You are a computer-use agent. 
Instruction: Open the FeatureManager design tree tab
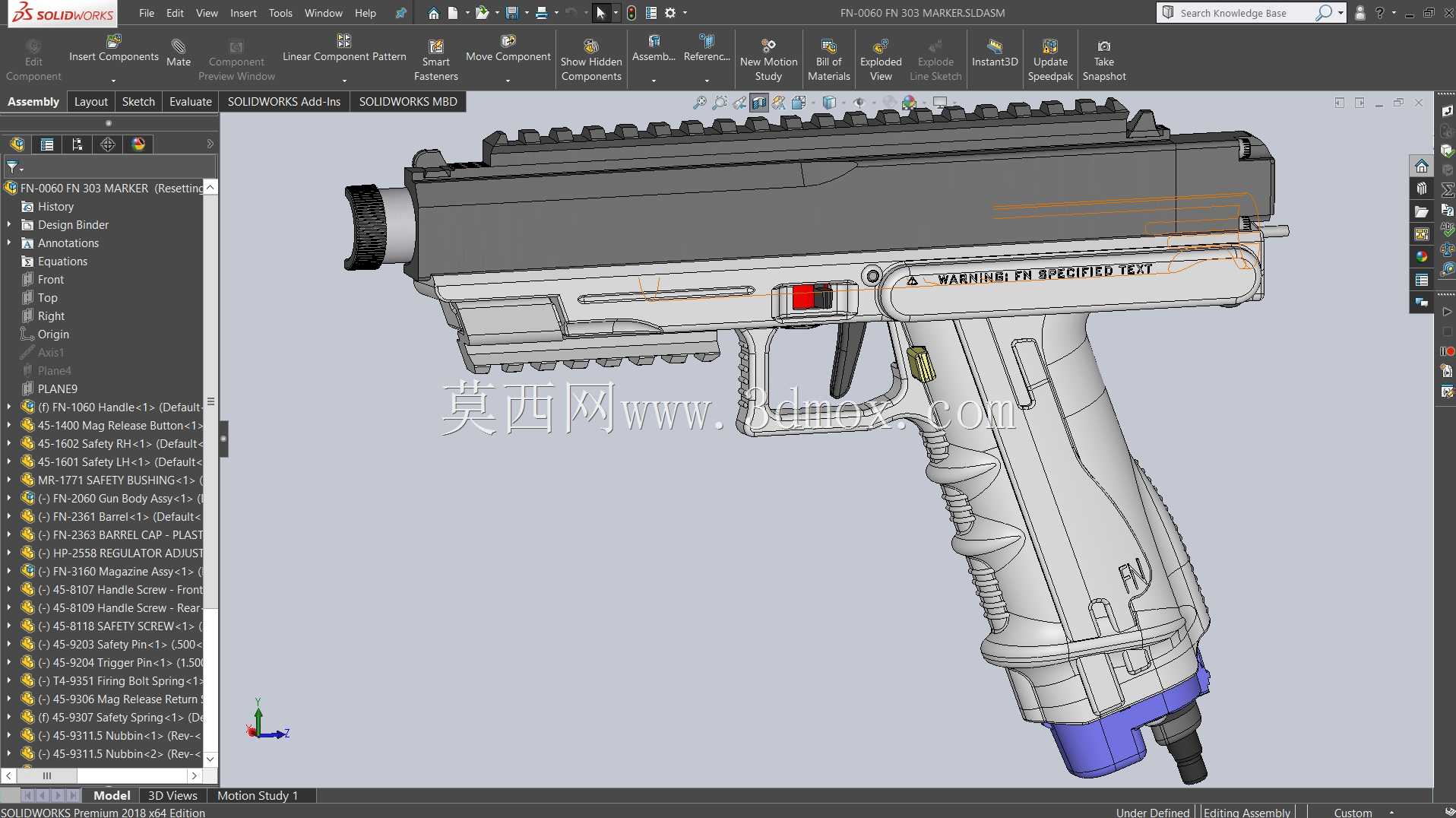pyautogui.click(x=17, y=144)
